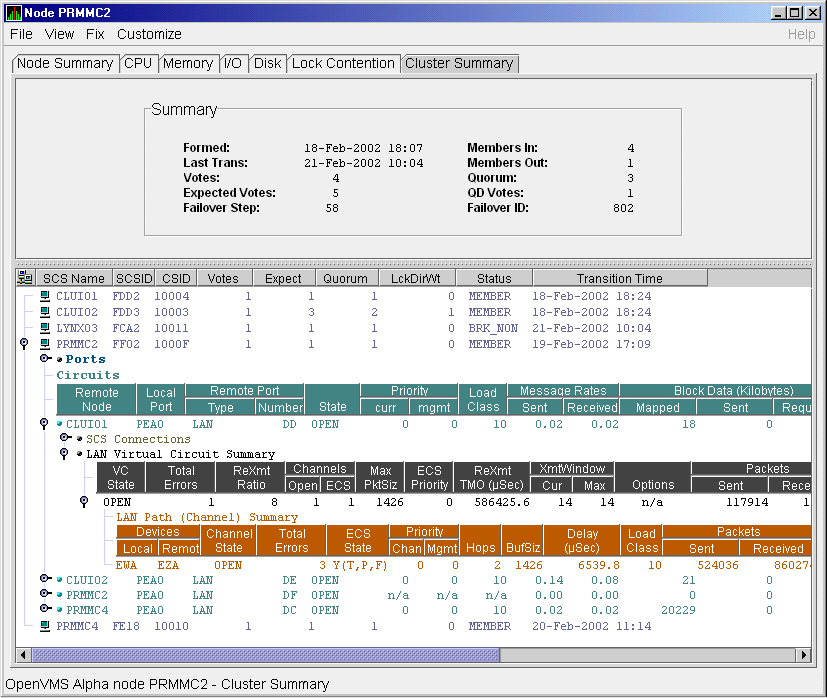Open the File menu
The height and width of the screenshot is (698, 827).
21,34
